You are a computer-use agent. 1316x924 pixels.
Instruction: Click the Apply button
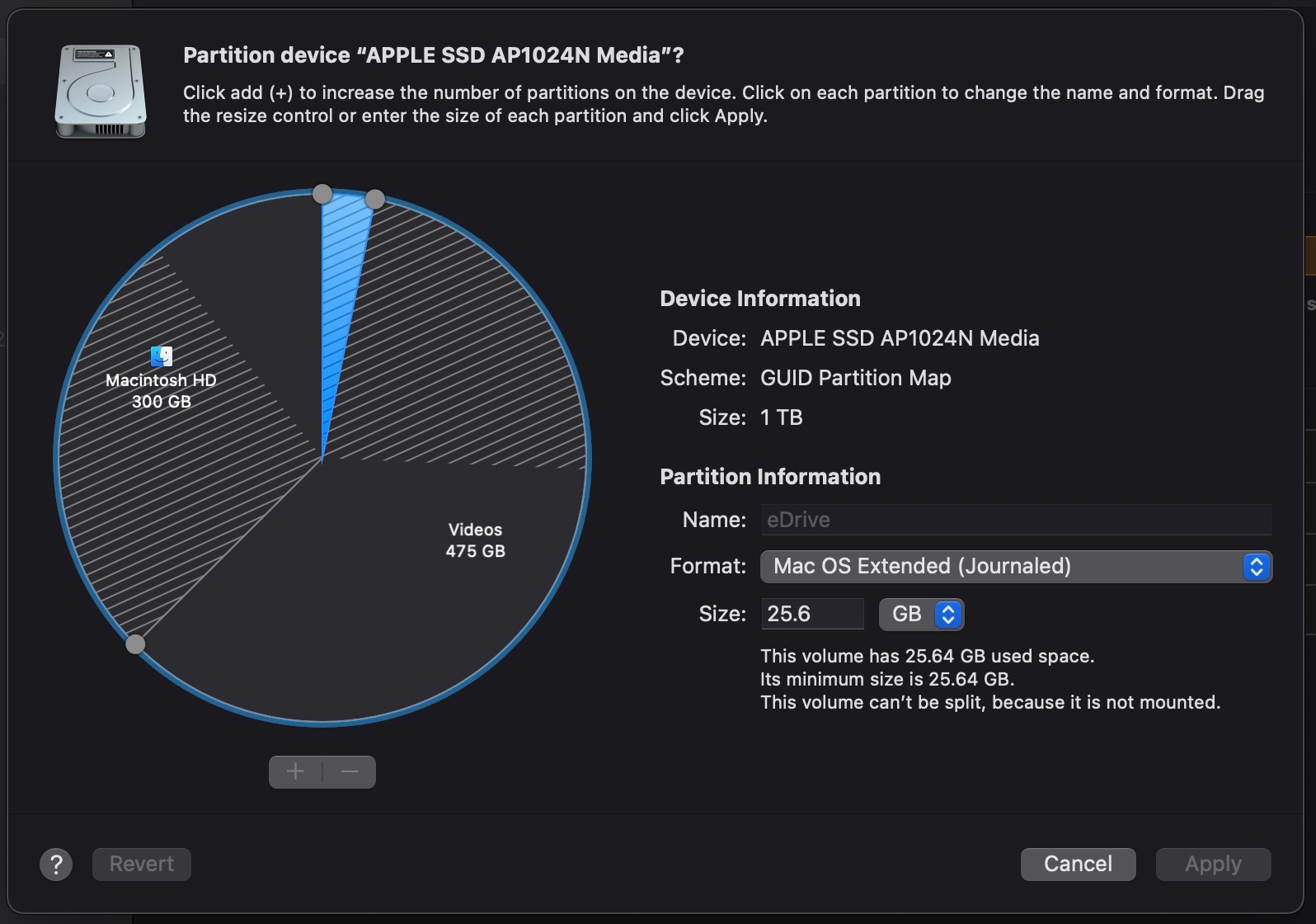click(1213, 864)
